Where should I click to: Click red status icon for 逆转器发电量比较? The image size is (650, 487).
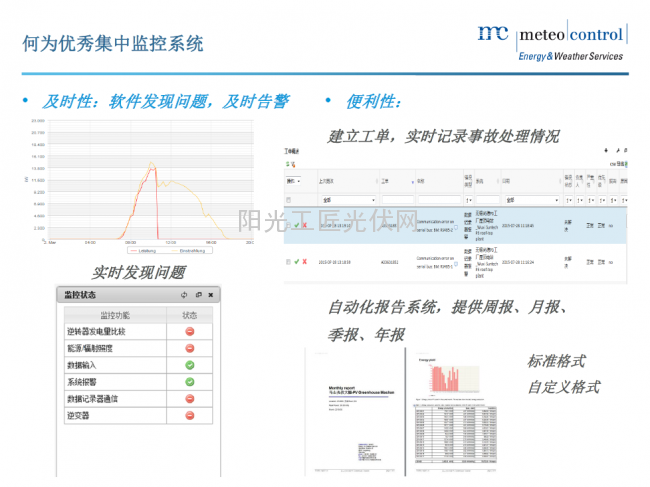[x=190, y=332]
